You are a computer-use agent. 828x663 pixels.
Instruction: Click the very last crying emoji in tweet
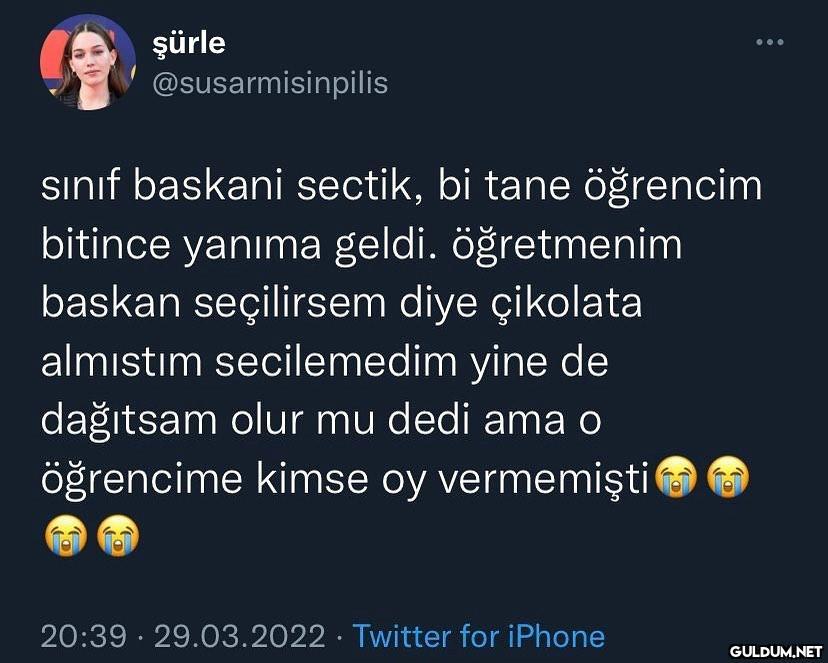[118, 535]
